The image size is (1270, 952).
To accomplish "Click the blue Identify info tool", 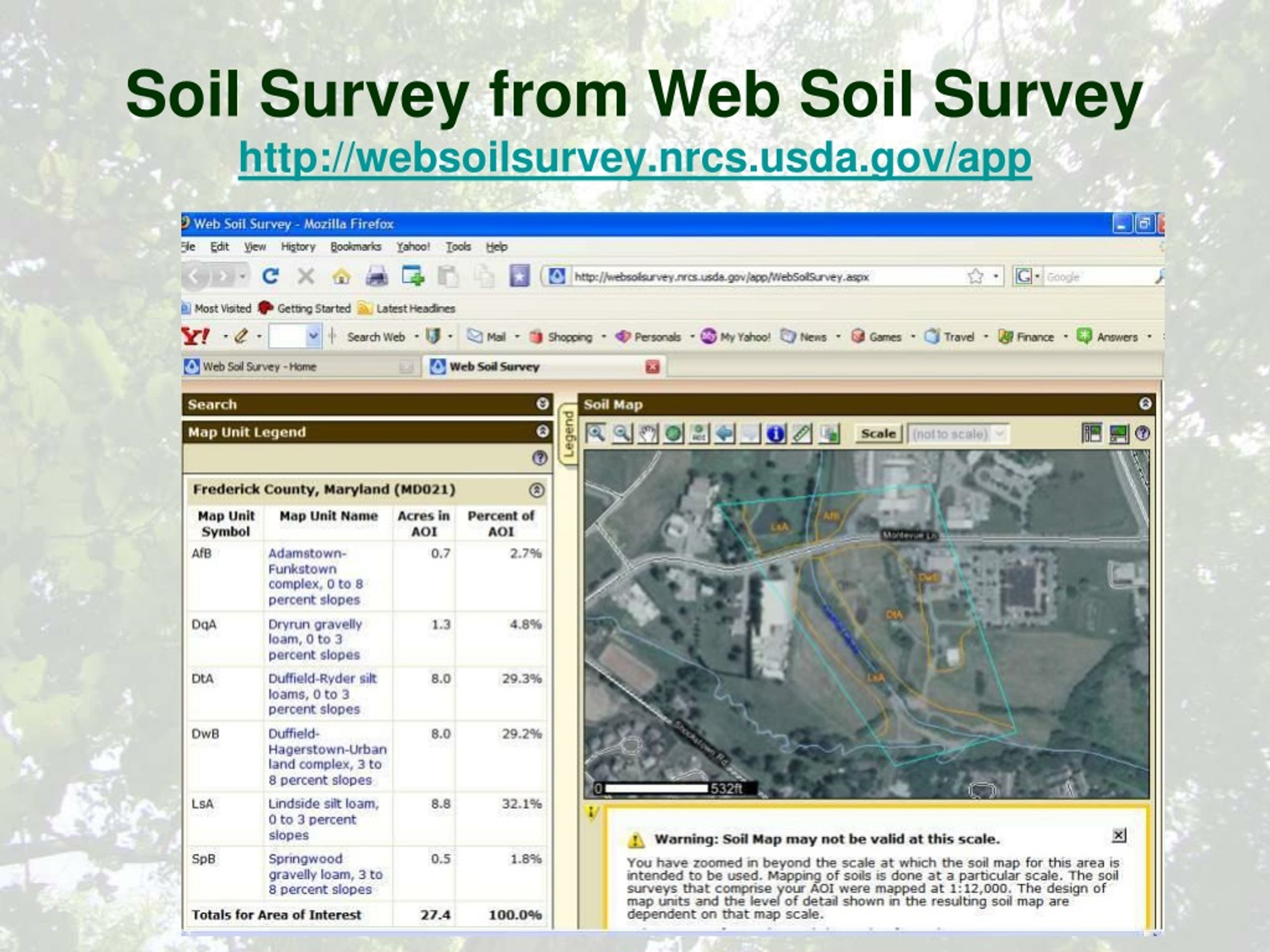I will [776, 433].
